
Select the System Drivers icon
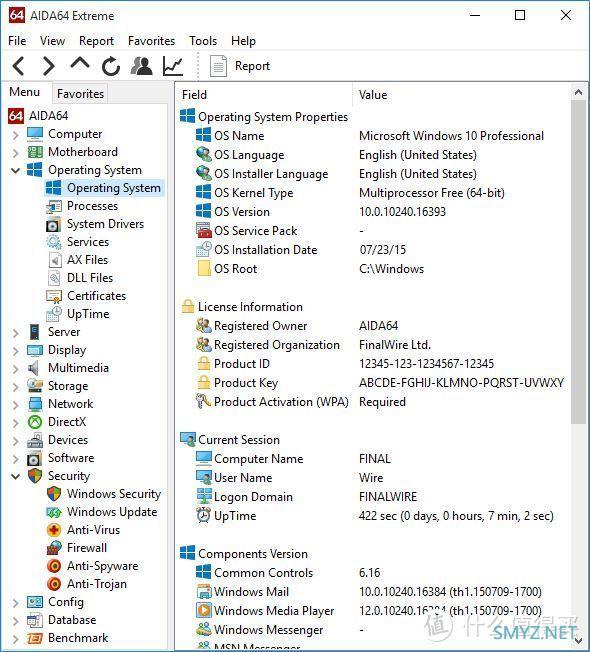click(x=54, y=224)
